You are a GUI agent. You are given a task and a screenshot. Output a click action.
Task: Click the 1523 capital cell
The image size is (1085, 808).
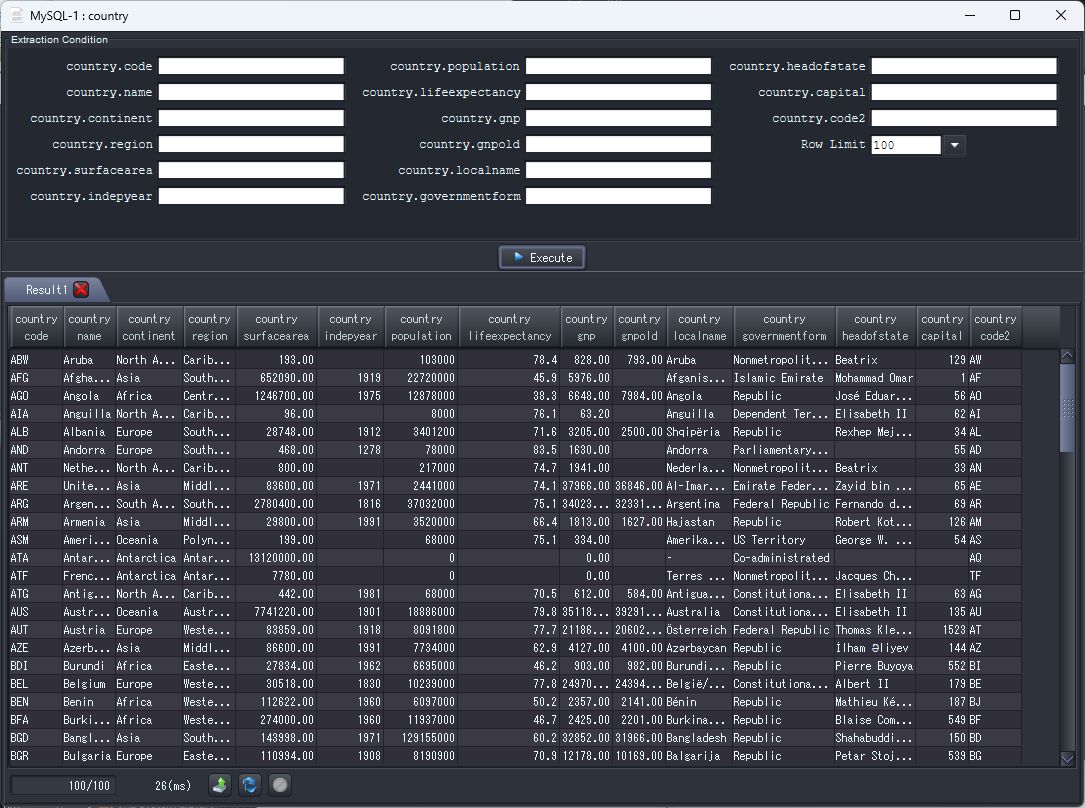pyautogui.click(x=942, y=630)
